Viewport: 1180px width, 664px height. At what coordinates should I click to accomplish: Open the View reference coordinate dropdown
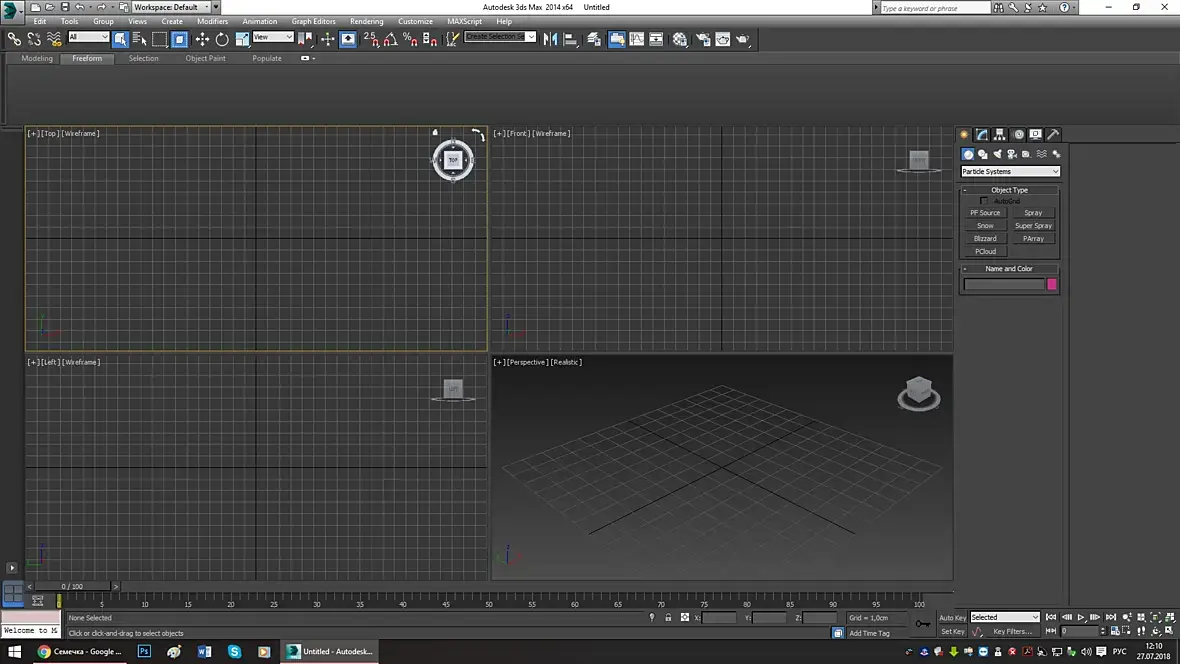(273, 38)
